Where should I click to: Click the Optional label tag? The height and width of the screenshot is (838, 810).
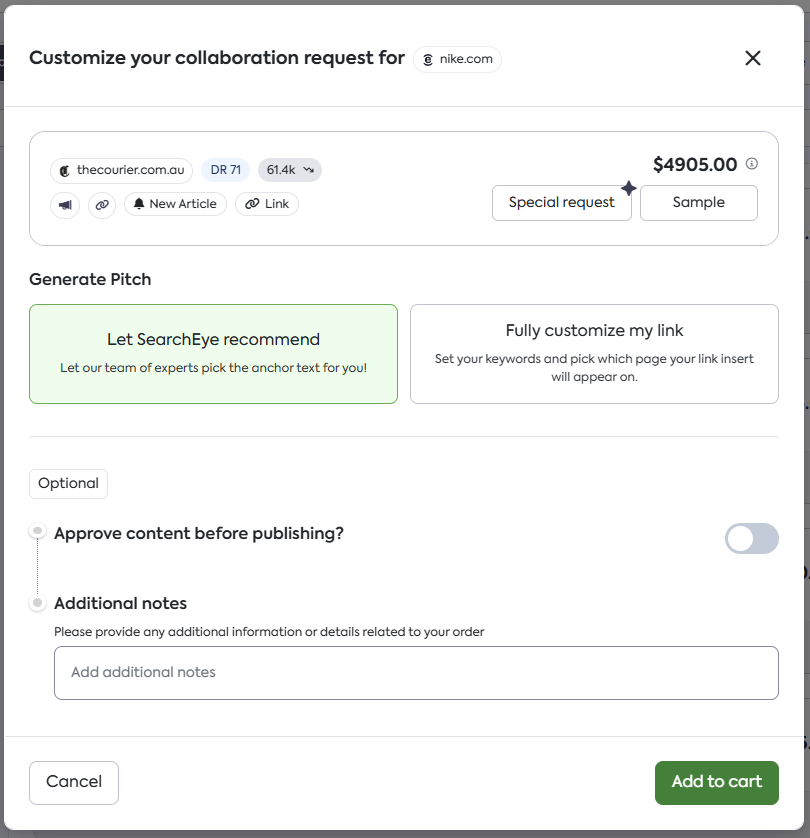[x=68, y=483]
